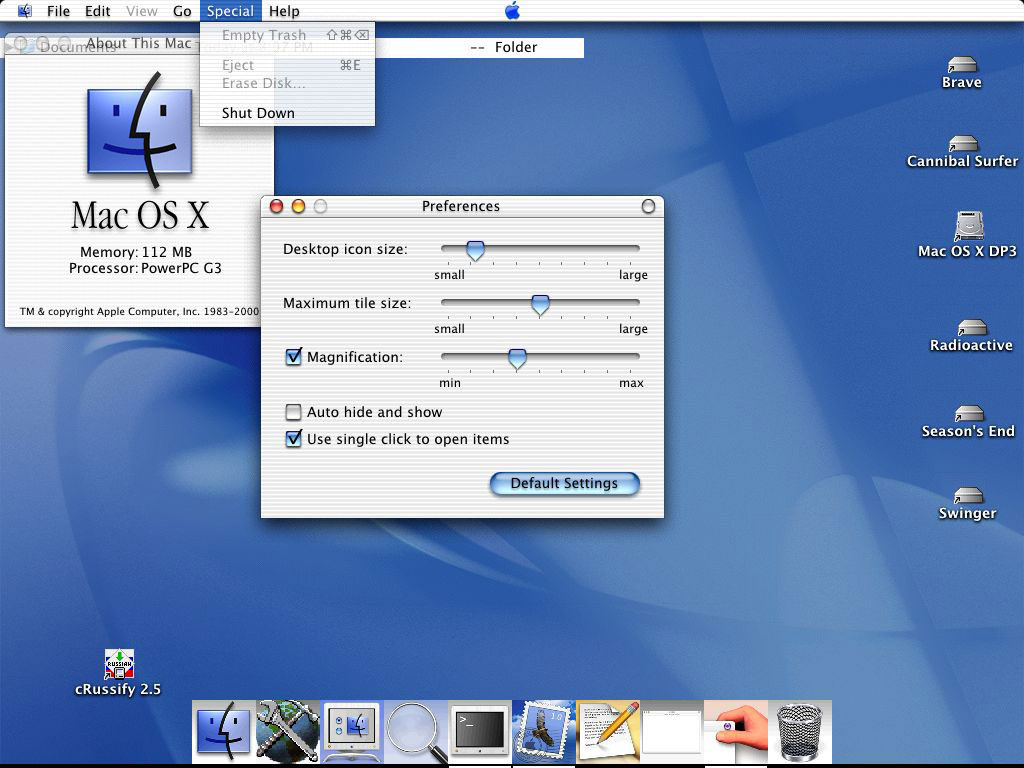The width and height of the screenshot is (1024, 768).
Task: Close the Preferences window
Action: click(x=276, y=206)
